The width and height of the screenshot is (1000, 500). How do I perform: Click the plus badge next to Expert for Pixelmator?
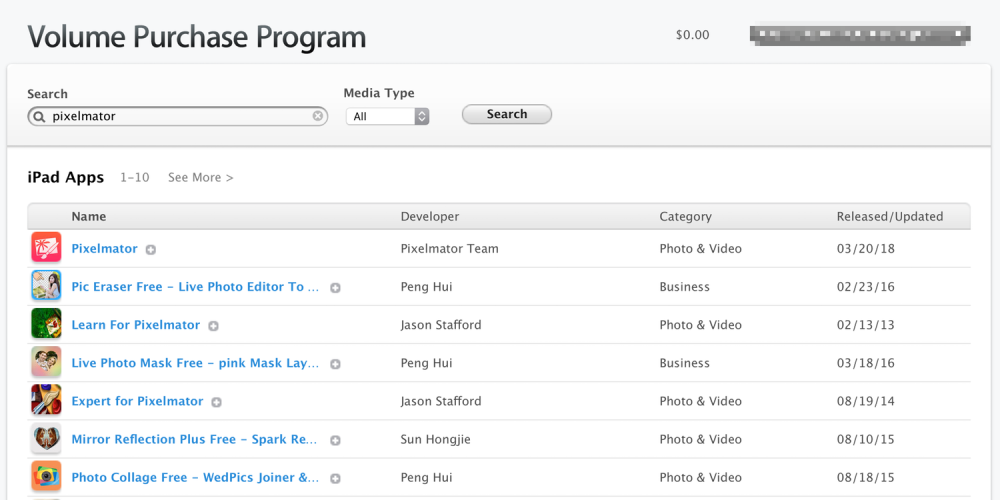point(216,402)
